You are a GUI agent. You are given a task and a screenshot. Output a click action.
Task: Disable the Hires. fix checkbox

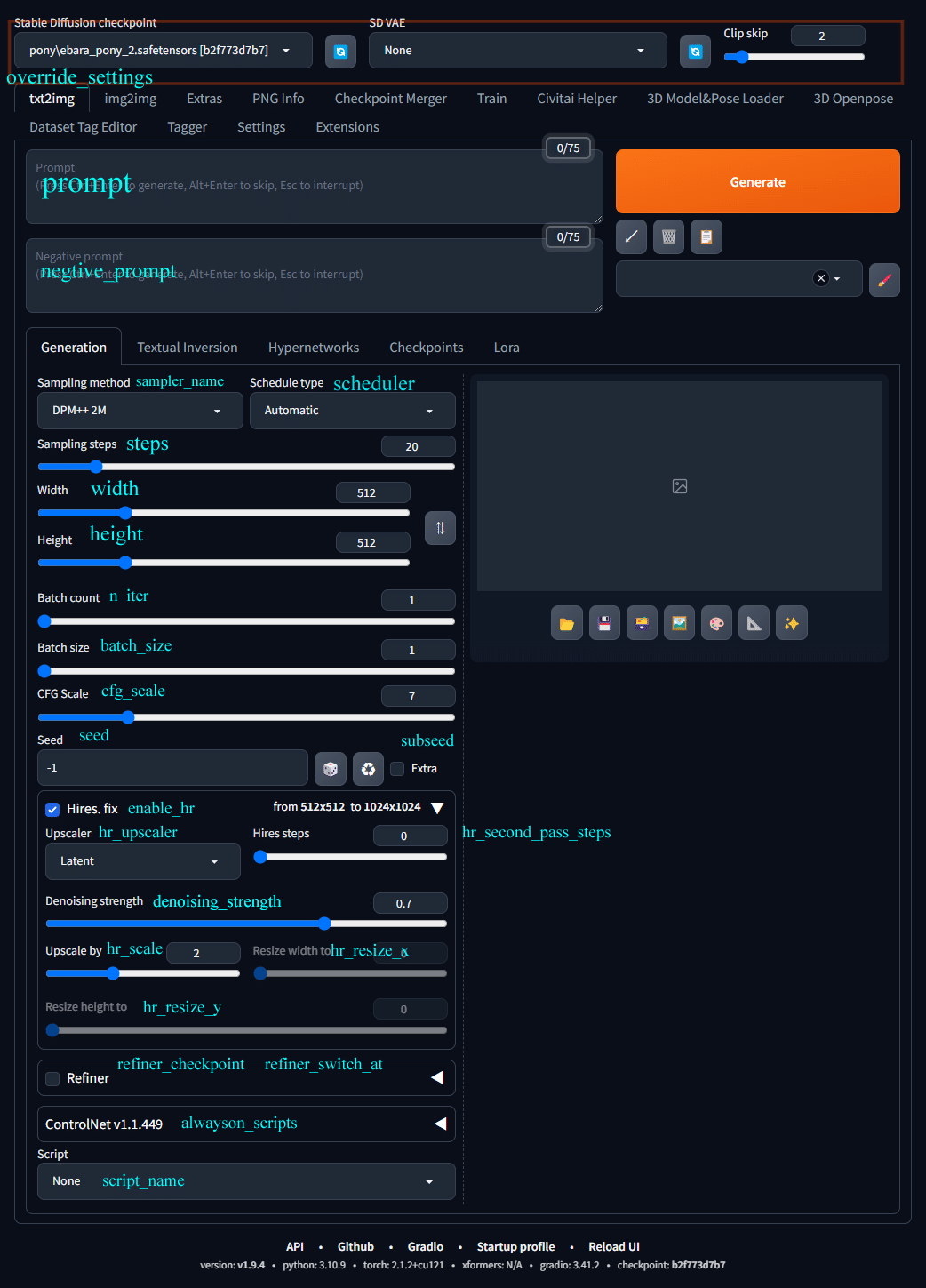coord(52,809)
